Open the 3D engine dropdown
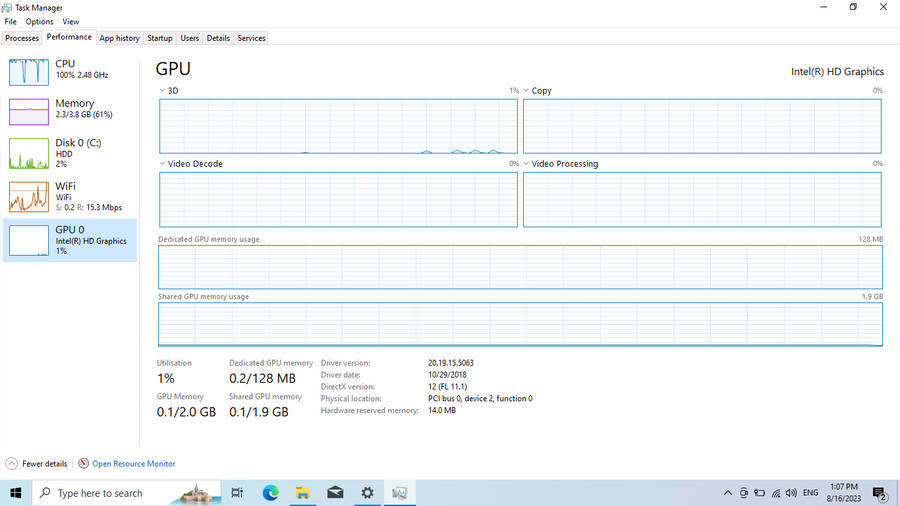 163,91
